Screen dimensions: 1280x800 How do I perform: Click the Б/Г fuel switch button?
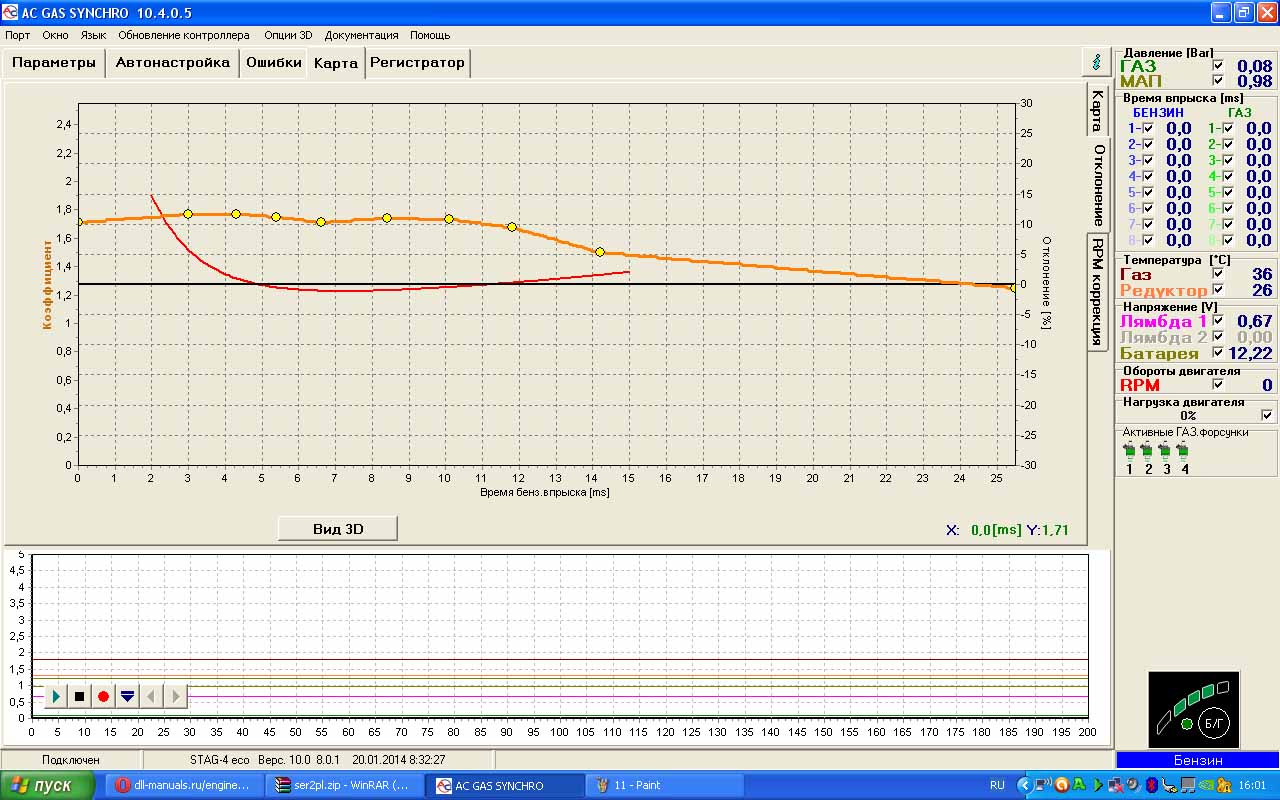(1212, 722)
